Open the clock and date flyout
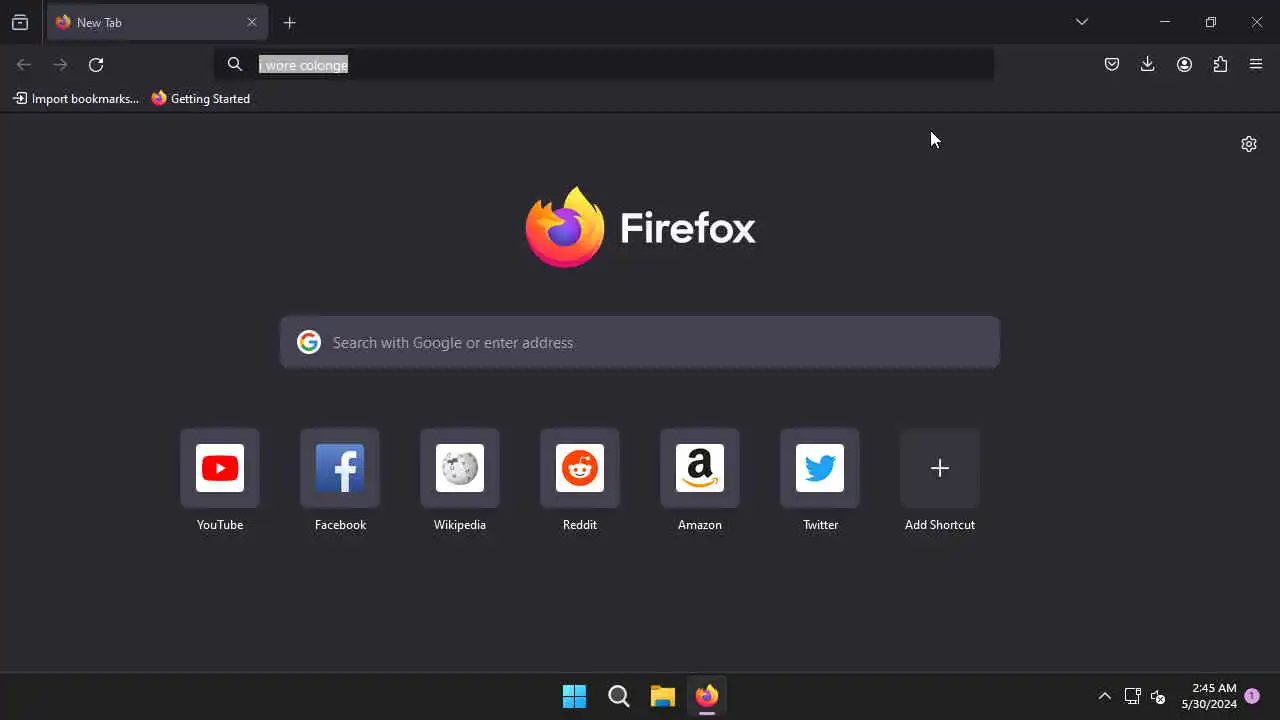The height and width of the screenshot is (720, 1280). (x=1209, y=696)
